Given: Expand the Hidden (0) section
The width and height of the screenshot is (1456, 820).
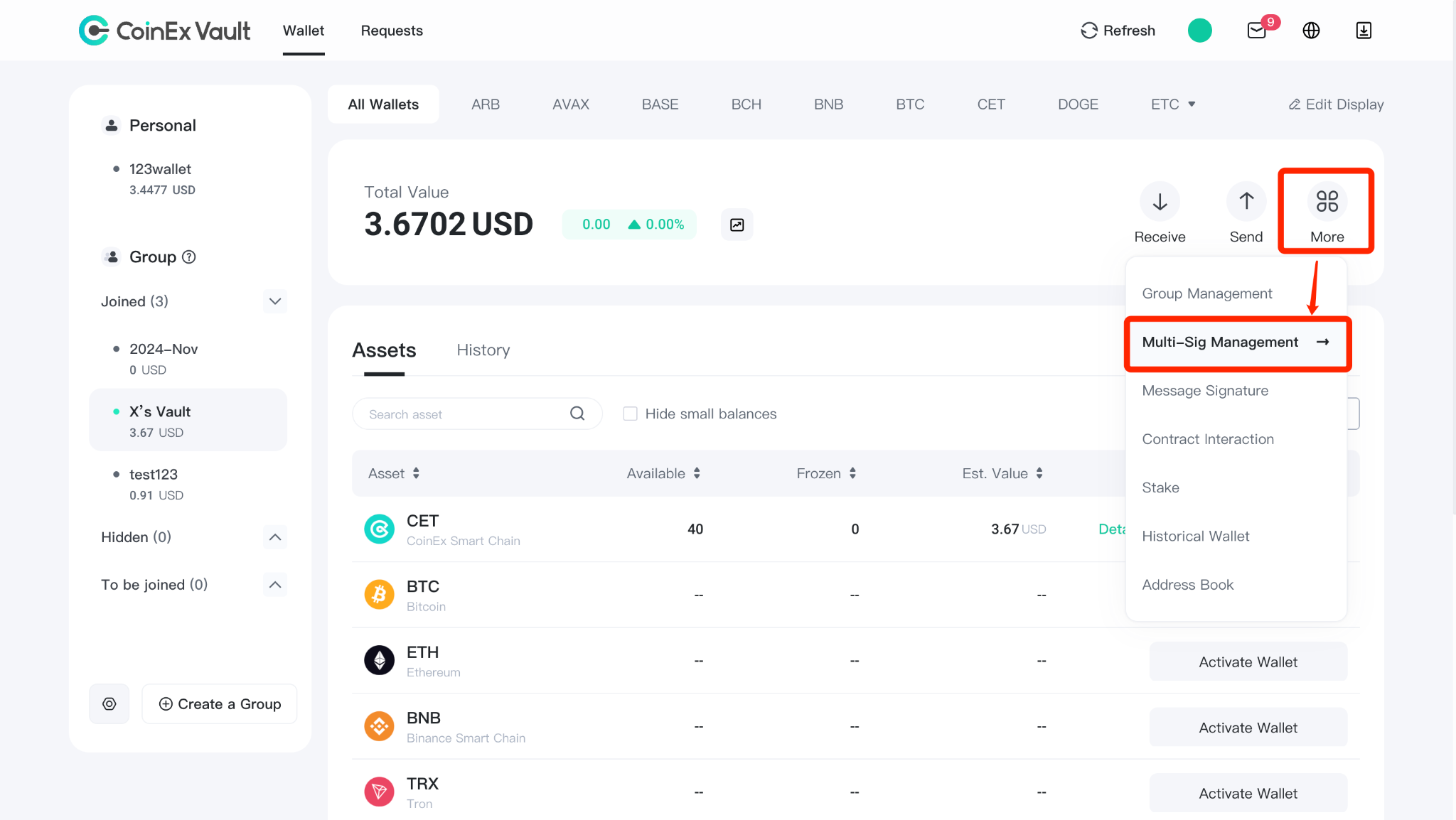Looking at the screenshot, I should (x=275, y=537).
